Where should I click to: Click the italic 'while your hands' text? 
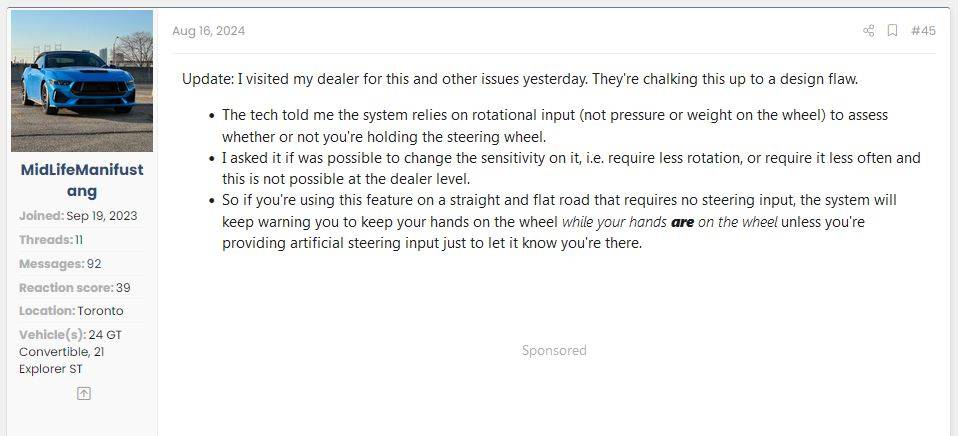(x=614, y=222)
